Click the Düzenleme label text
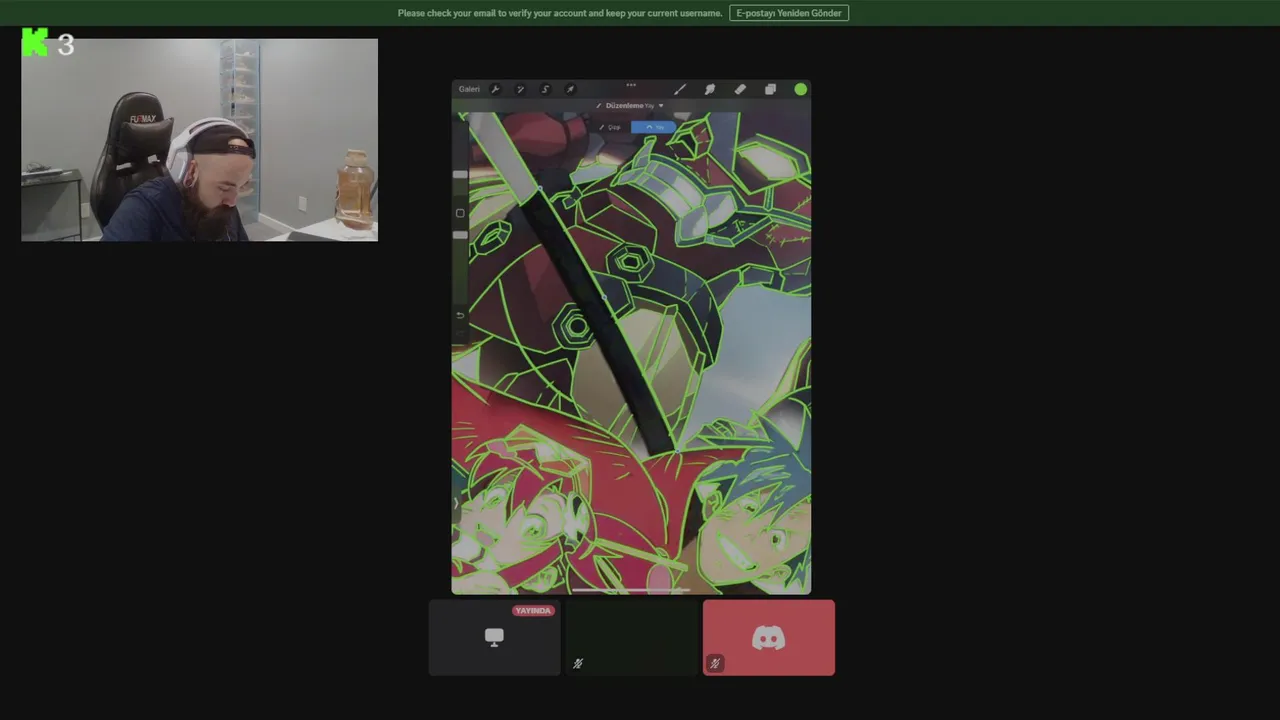This screenshot has width=1280, height=720. (624, 106)
